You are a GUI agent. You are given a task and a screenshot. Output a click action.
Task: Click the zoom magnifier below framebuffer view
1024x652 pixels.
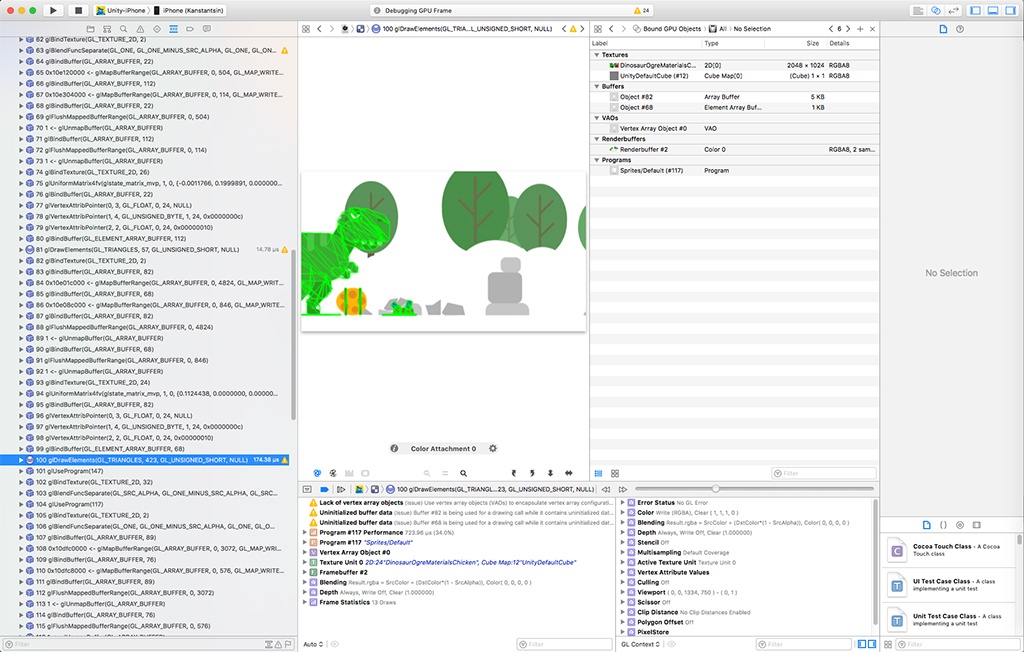463,473
